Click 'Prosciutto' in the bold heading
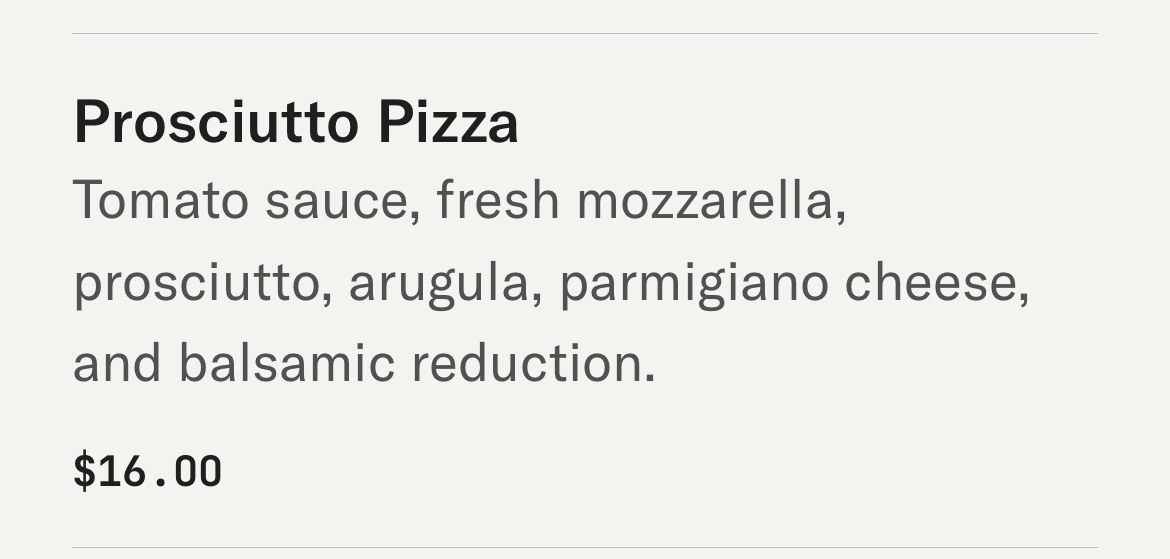This screenshot has height=559, width=1170. point(216,123)
